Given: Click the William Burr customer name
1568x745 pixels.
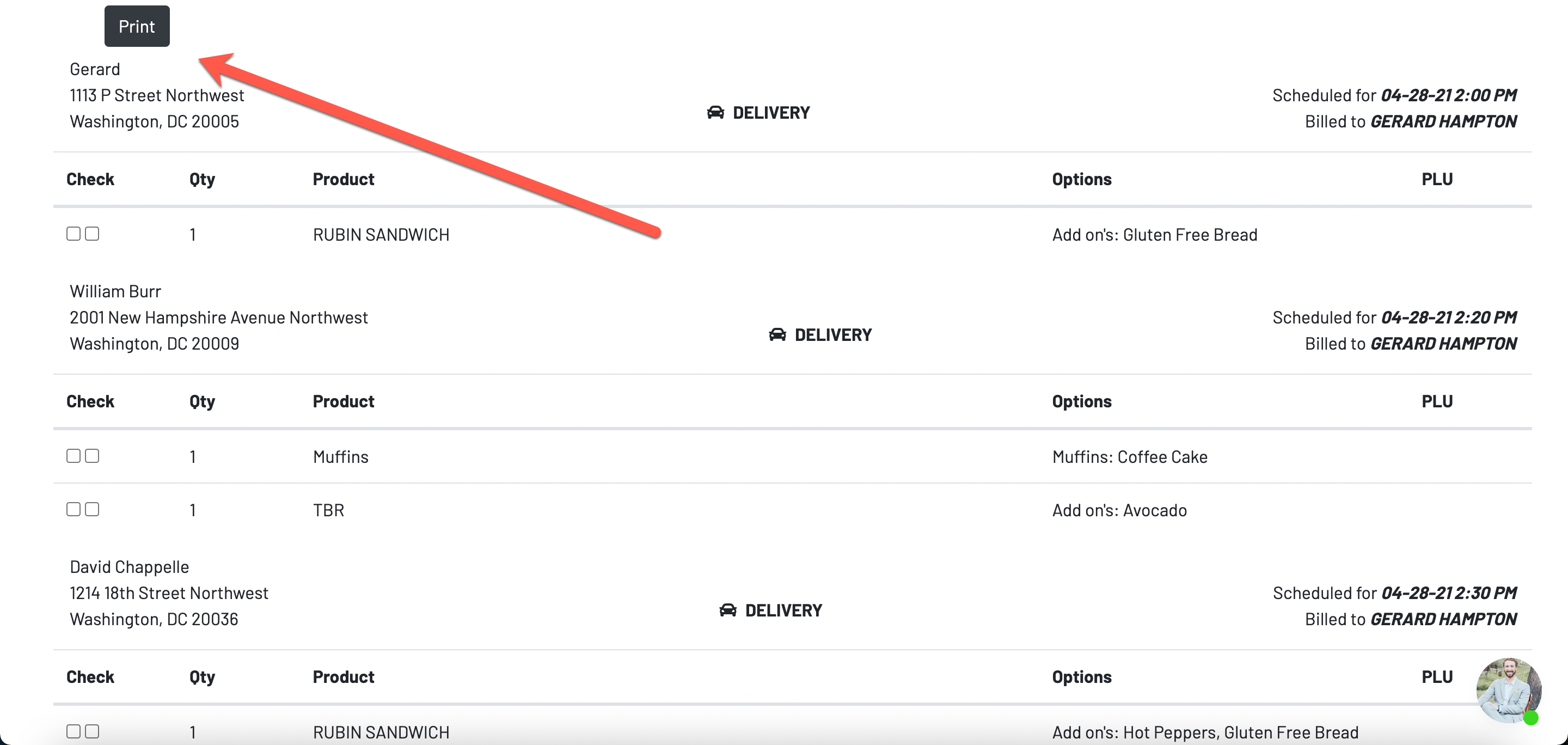Looking at the screenshot, I should tap(115, 291).
